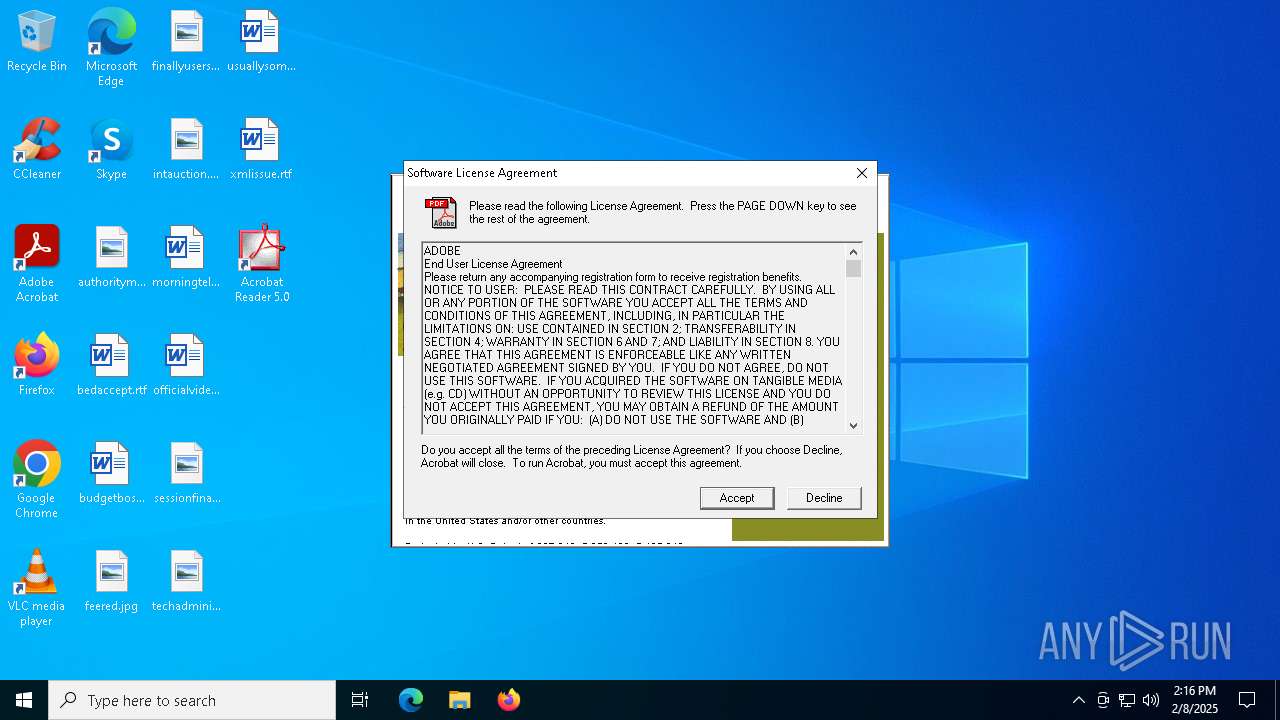Click the license text scrollbar up arrow
The height and width of the screenshot is (720, 1280).
pyautogui.click(x=853, y=252)
